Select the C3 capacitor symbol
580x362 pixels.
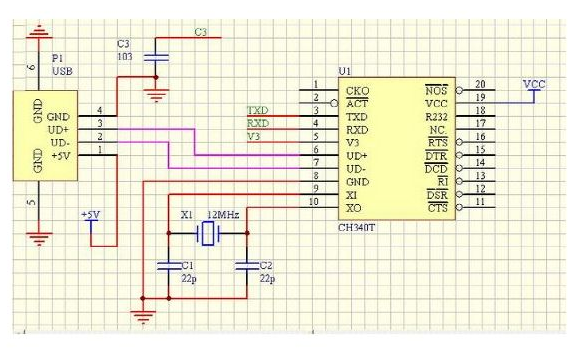click(x=156, y=58)
